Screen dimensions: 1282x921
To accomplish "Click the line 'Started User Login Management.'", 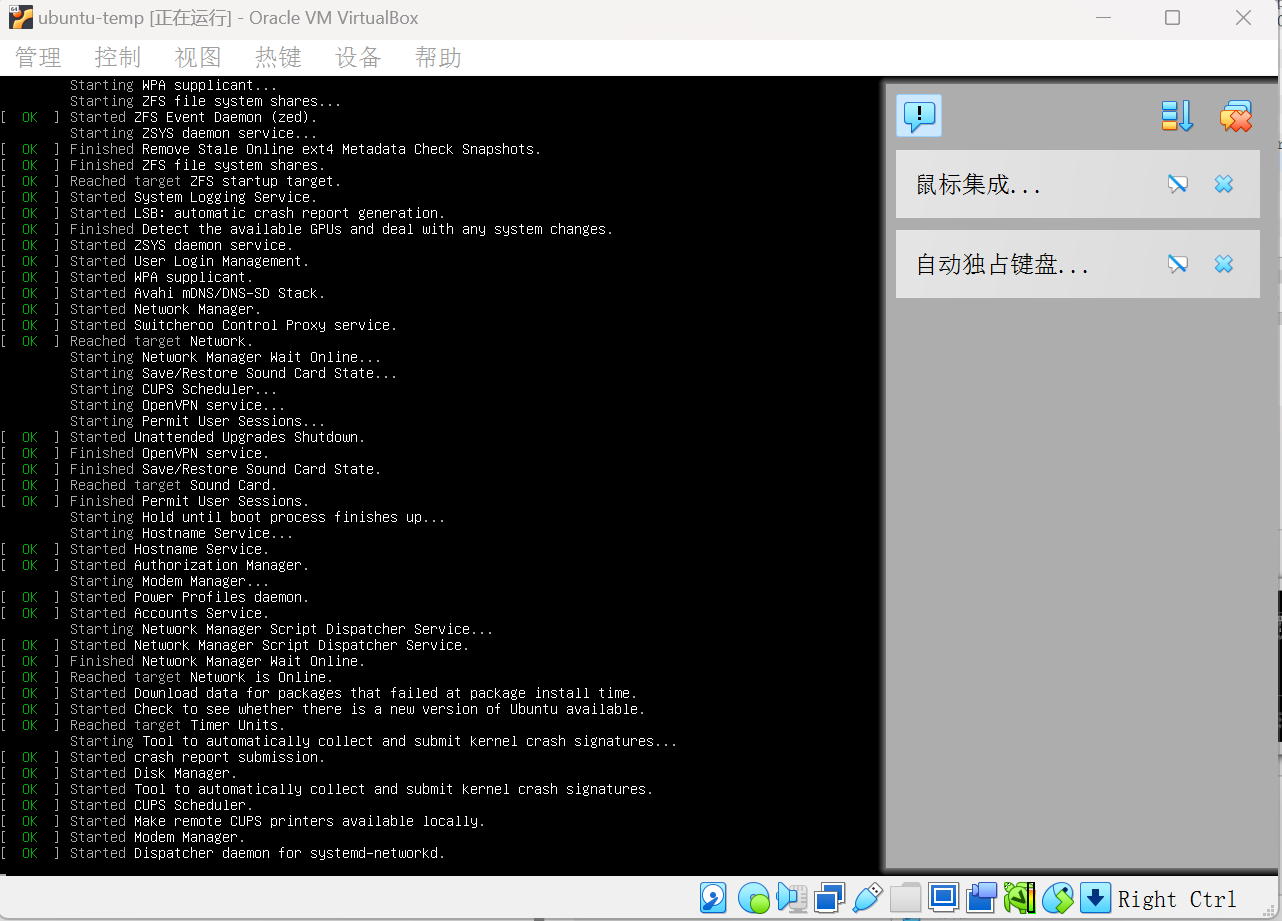I will (189, 261).
